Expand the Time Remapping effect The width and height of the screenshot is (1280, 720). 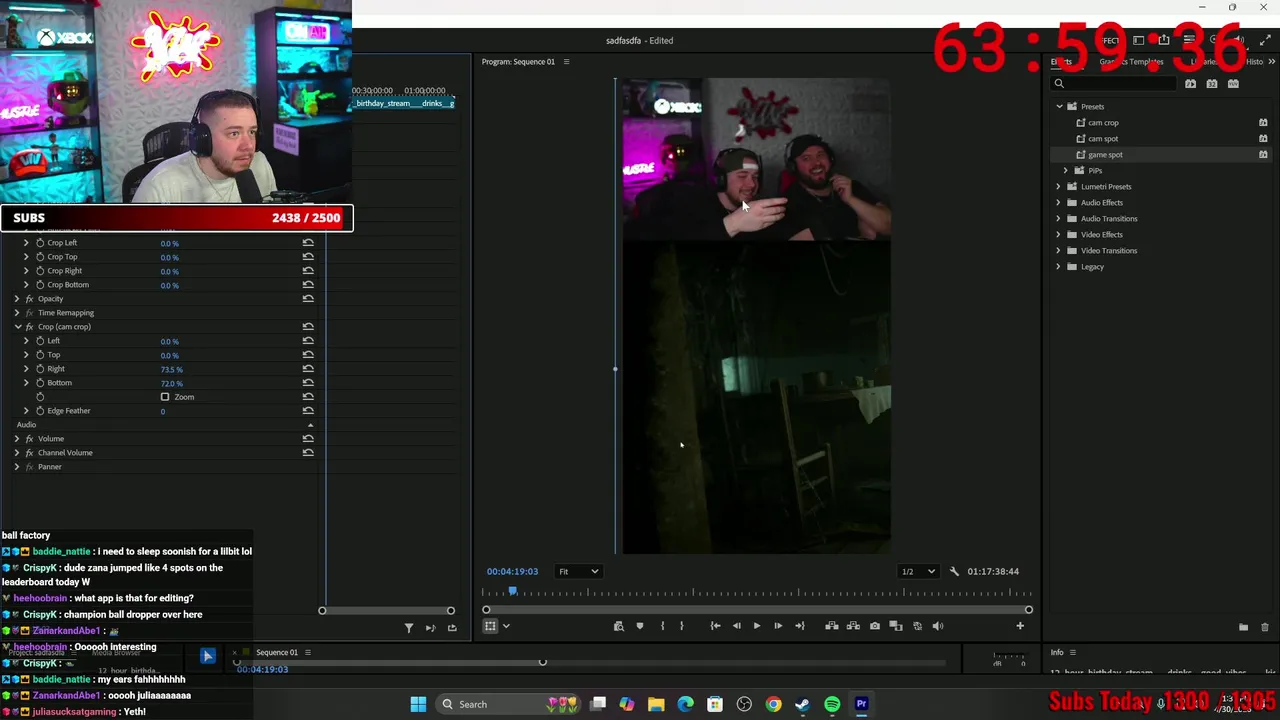(17, 313)
